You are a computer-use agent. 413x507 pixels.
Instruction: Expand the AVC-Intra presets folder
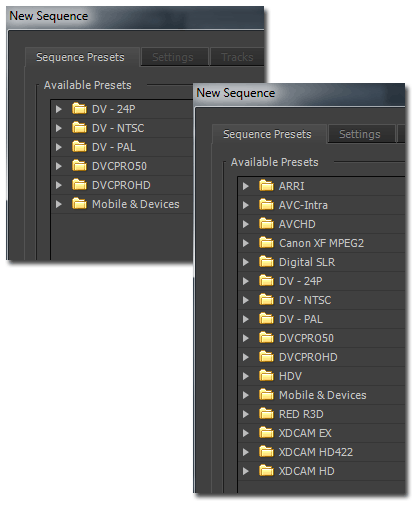246,205
